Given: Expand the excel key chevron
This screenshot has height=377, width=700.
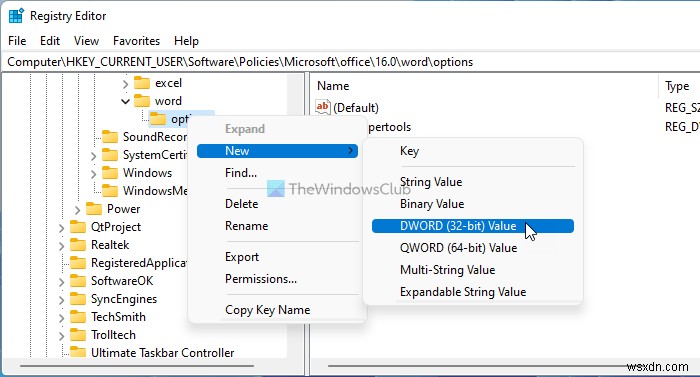Looking at the screenshot, I should (x=125, y=84).
